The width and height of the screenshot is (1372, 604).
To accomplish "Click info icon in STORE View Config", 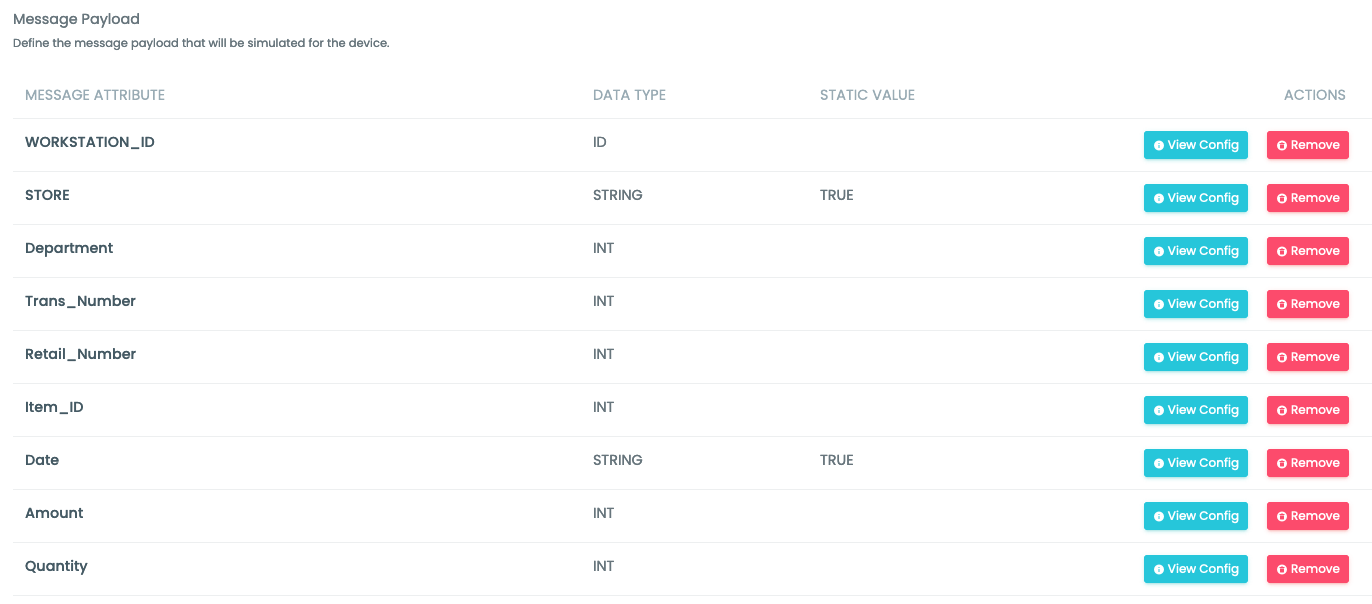I will coord(1159,199).
